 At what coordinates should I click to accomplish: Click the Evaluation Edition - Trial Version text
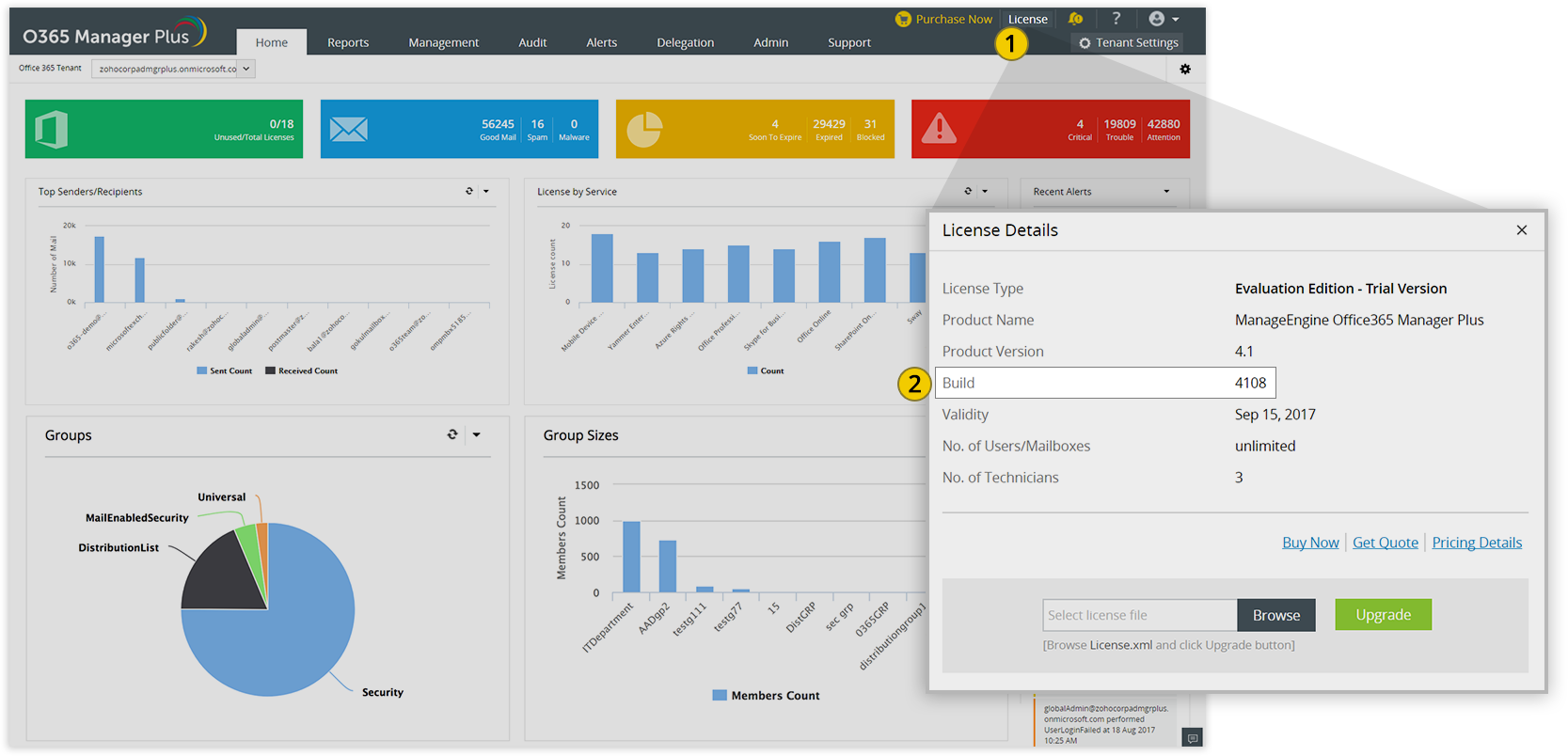1340,289
